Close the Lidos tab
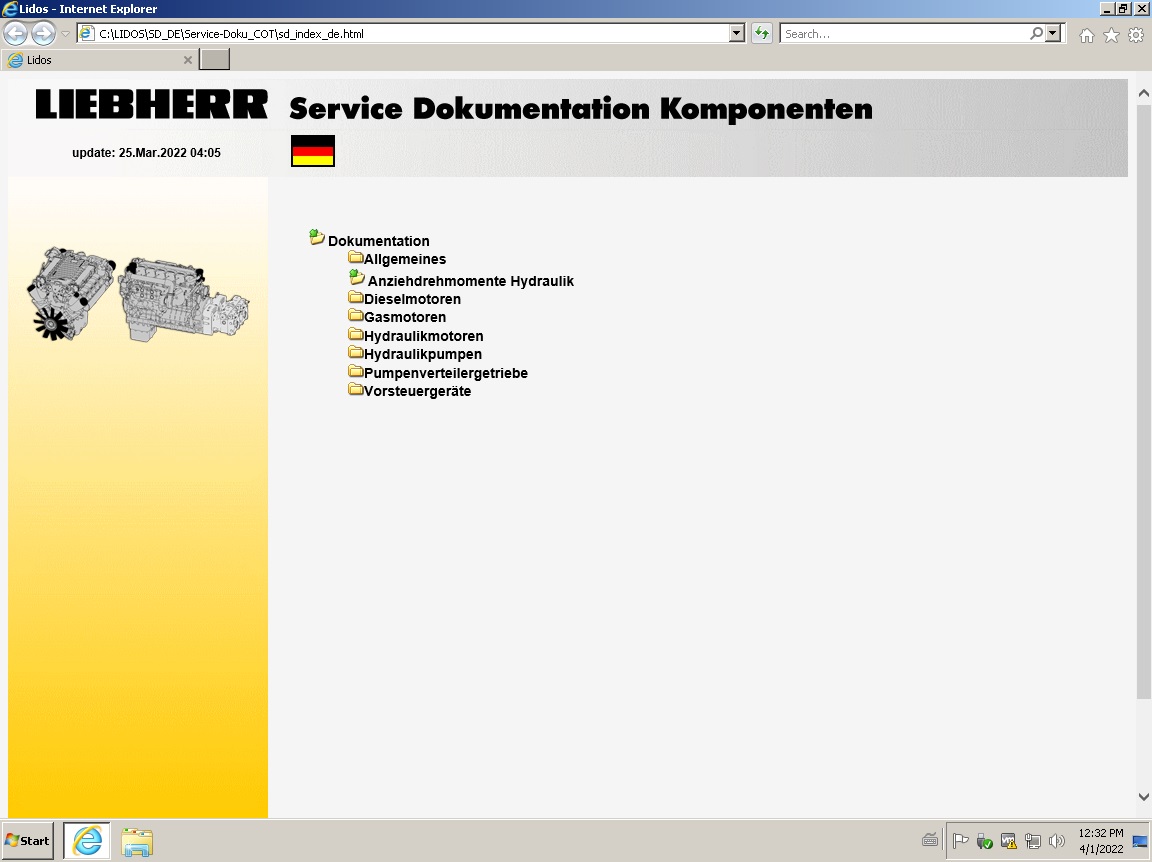 [x=187, y=60]
